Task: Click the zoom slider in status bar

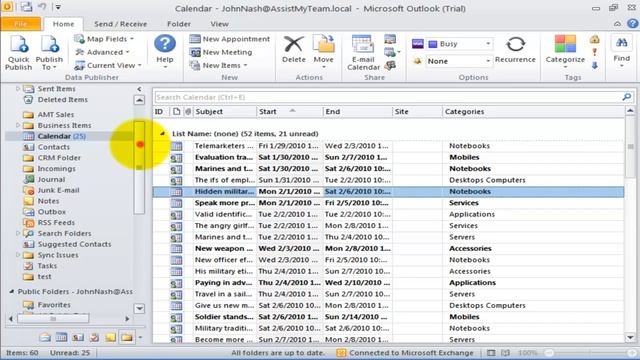Action: [592, 353]
